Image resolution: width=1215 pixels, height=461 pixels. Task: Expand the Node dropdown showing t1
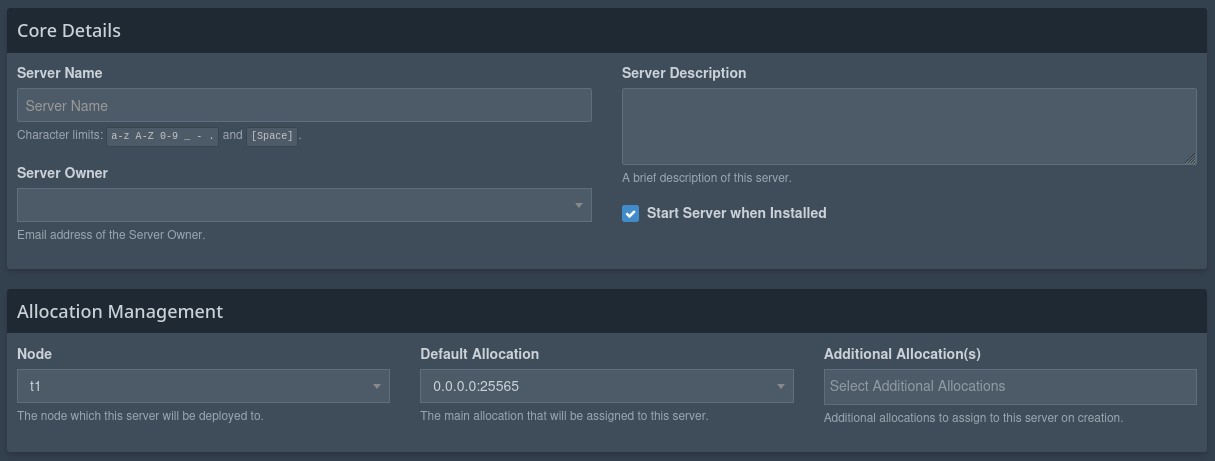203,386
